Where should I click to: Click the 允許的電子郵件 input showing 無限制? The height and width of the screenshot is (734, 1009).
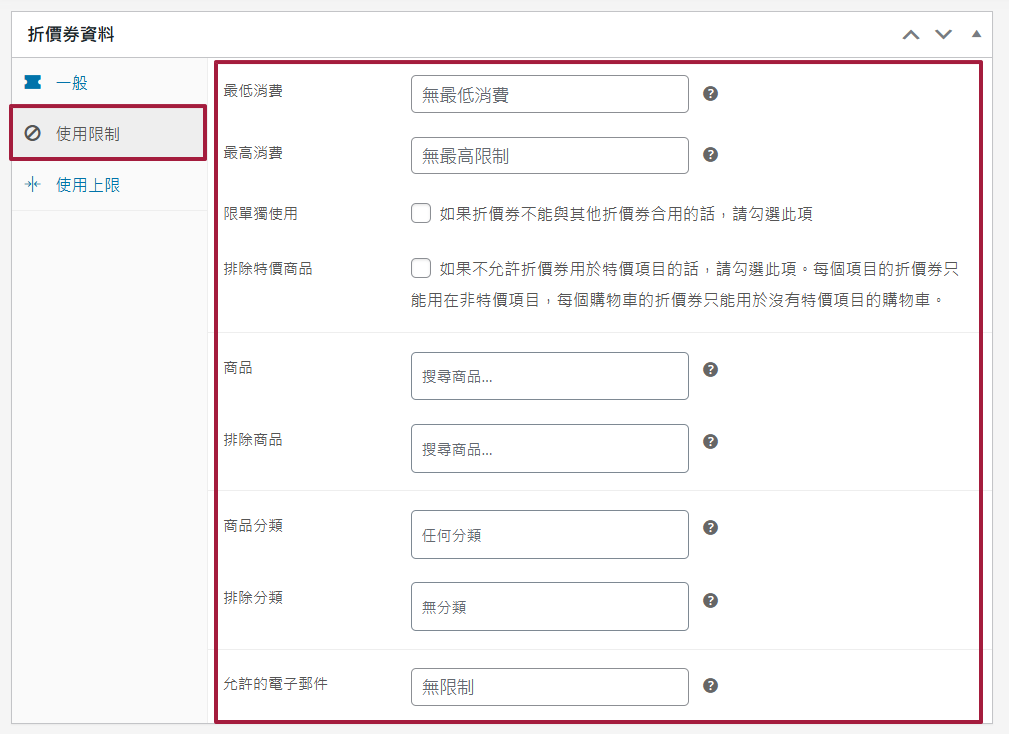(549, 686)
